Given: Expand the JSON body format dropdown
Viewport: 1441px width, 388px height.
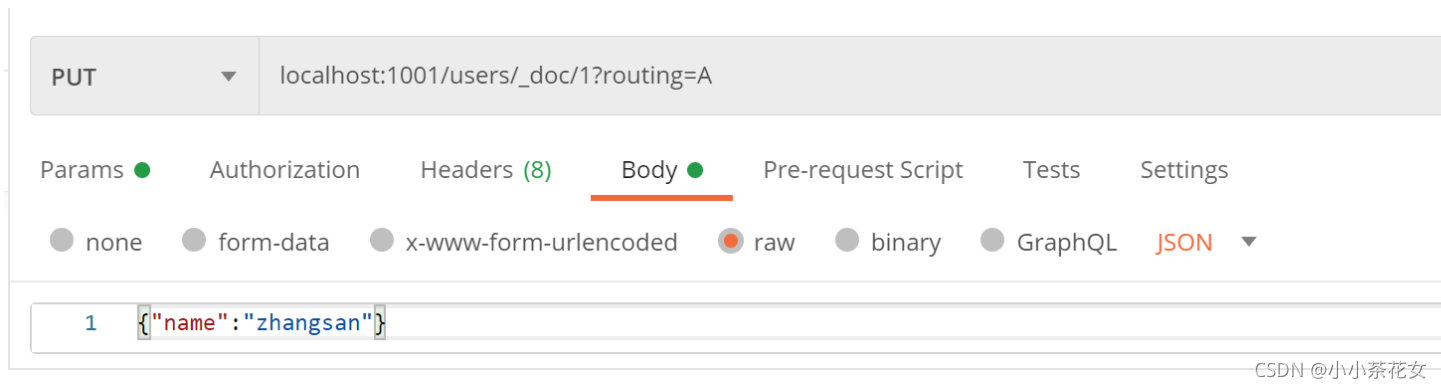Looking at the screenshot, I should click(x=1207, y=242).
